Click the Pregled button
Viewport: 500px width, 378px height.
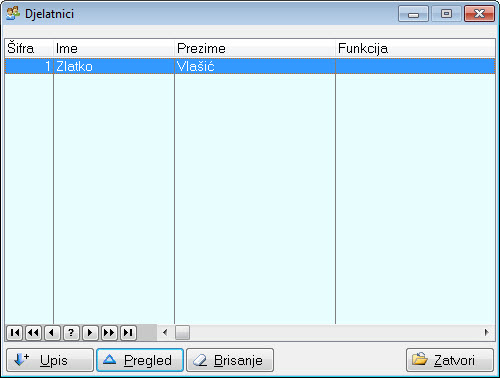tap(140, 360)
